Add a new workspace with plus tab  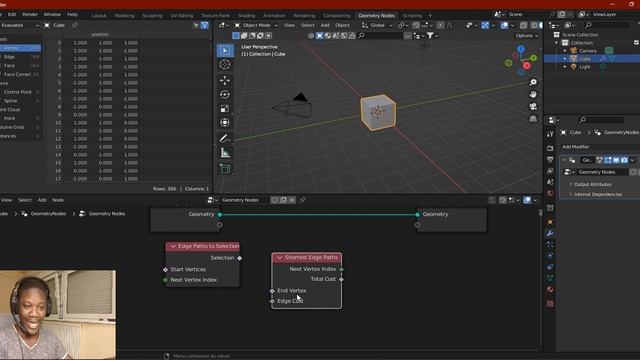pos(430,16)
